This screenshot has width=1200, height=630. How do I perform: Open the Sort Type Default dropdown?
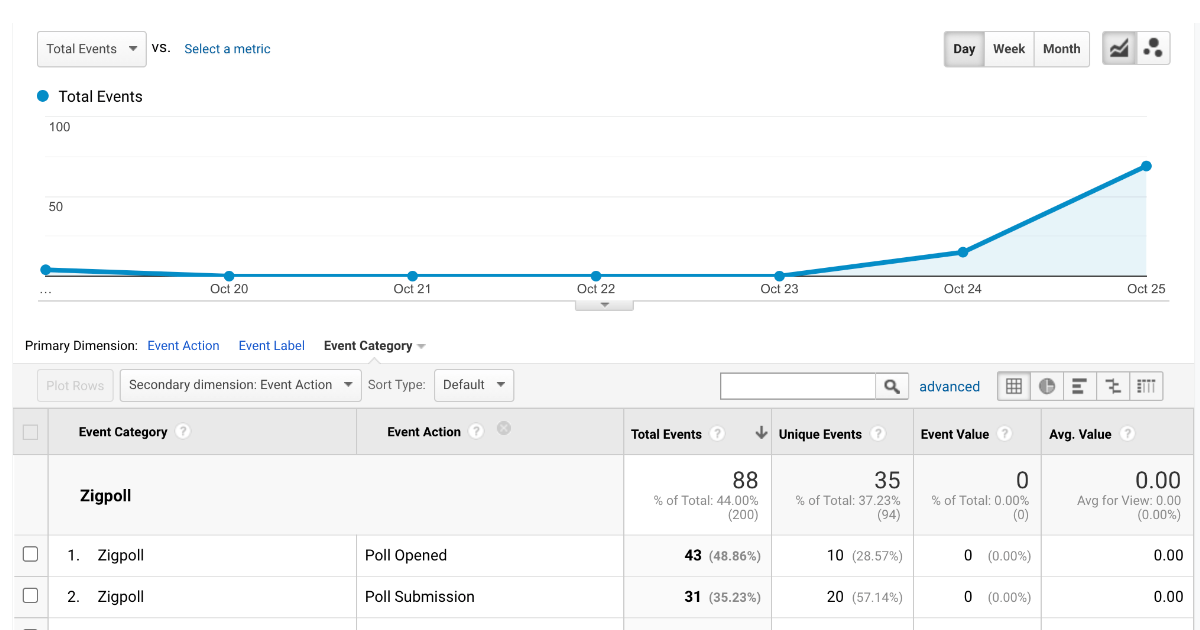(x=474, y=385)
